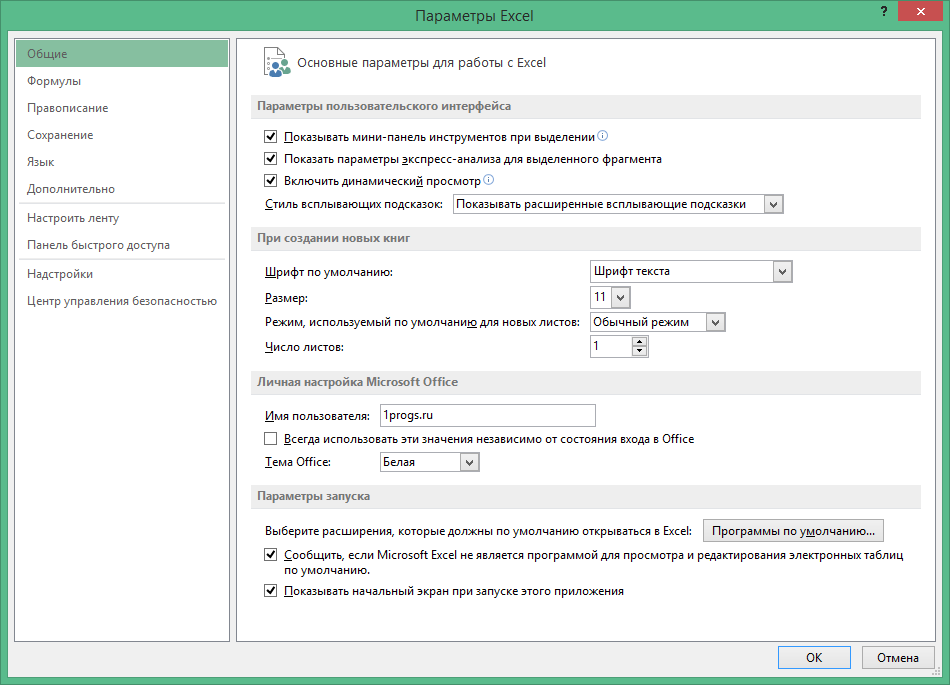950x685 pixels.
Task: Open Дополнительно category
Action: (x=122, y=188)
